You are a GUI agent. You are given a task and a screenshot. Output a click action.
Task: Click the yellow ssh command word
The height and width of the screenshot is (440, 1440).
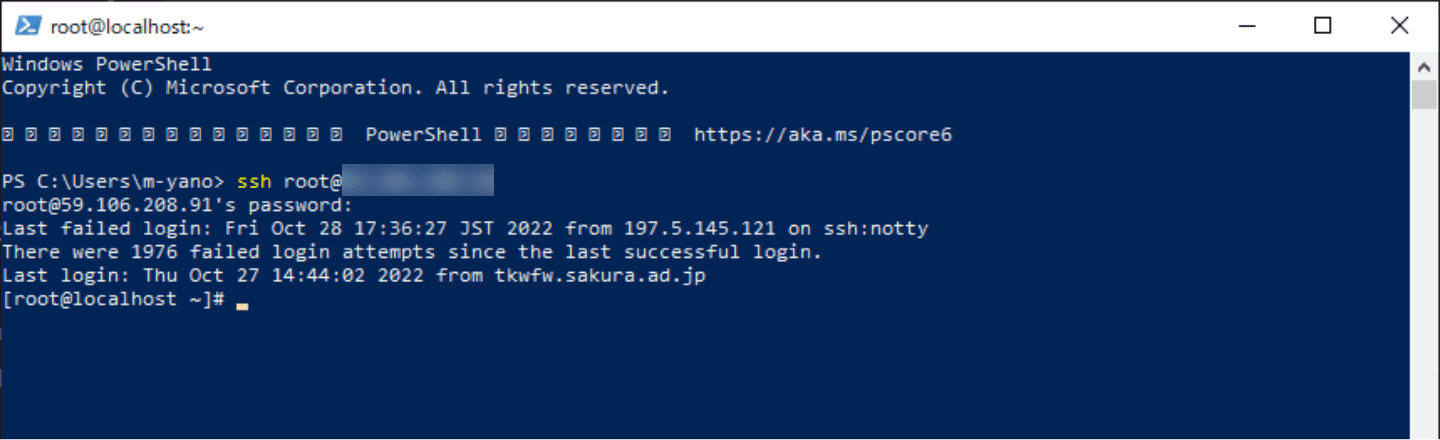[254, 182]
